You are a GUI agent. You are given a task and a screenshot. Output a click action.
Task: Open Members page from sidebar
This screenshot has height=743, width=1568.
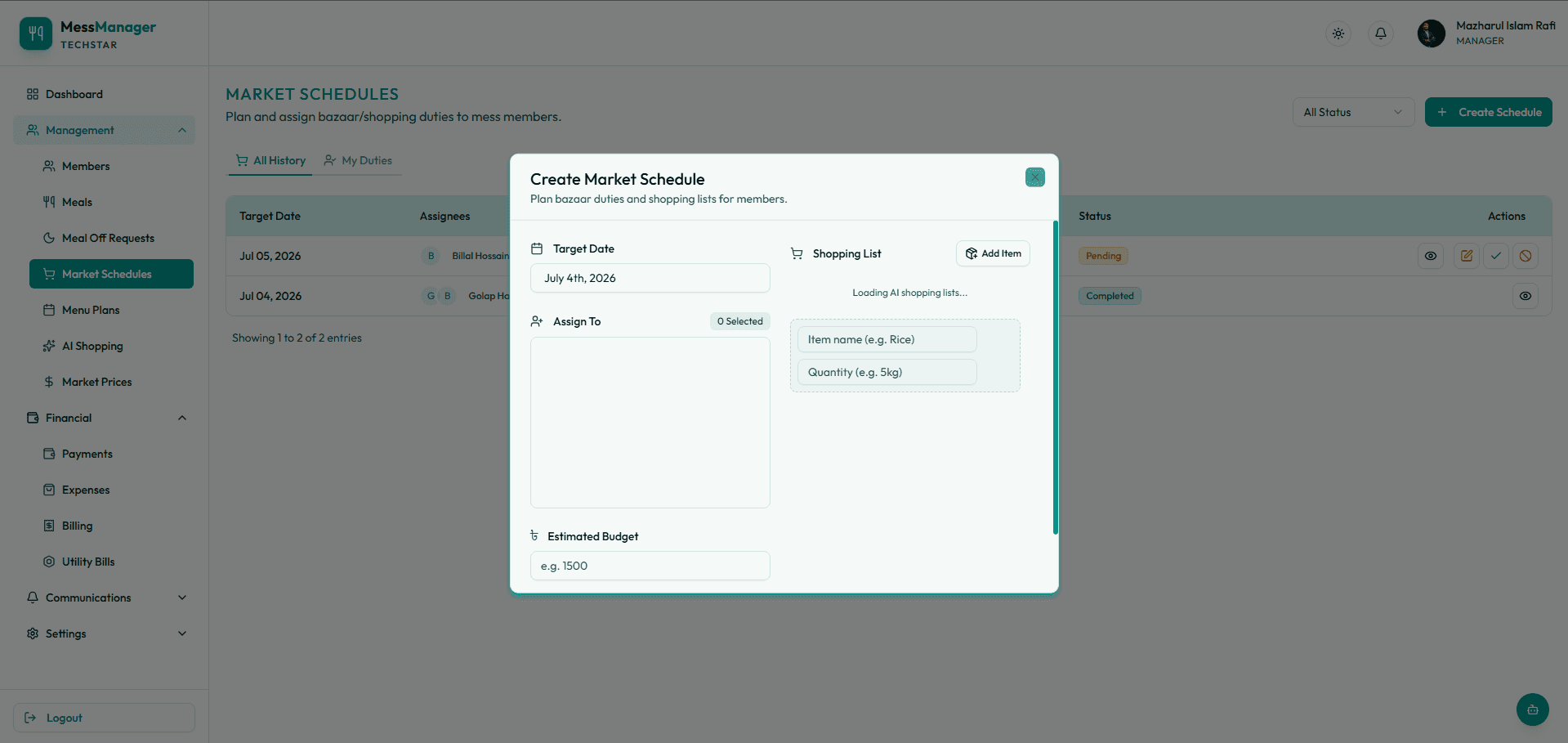111,166
